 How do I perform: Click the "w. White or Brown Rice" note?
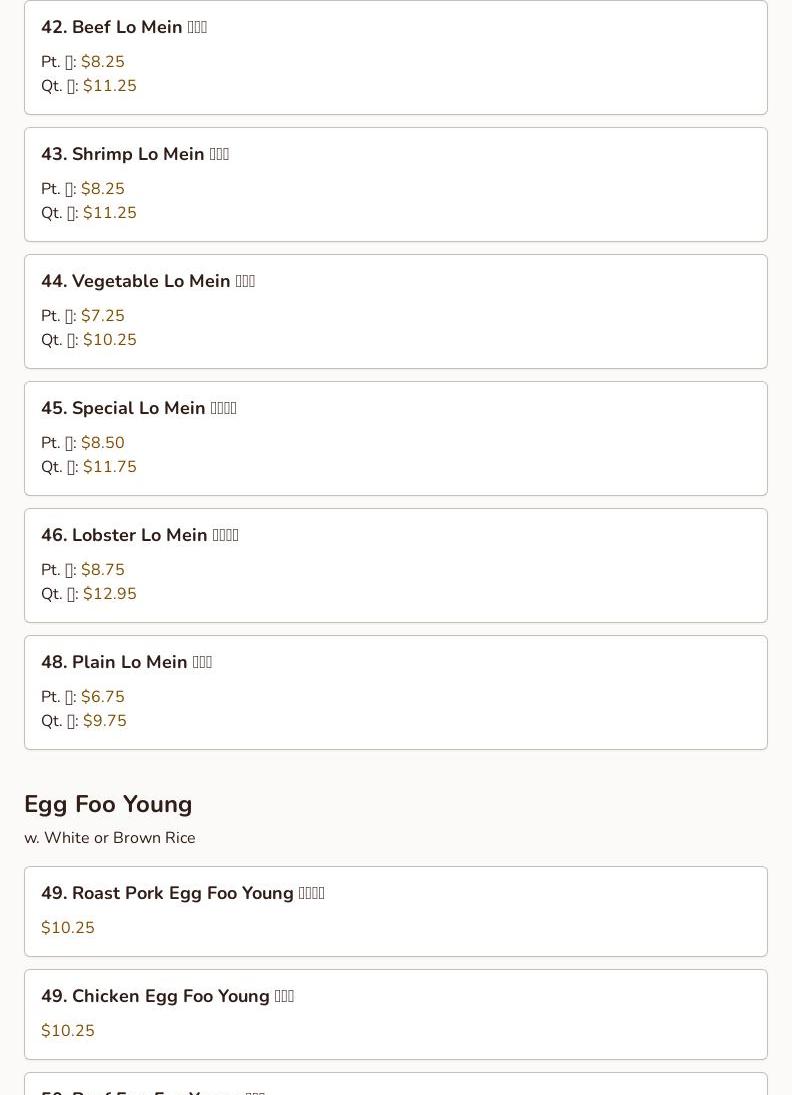click(x=110, y=838)
